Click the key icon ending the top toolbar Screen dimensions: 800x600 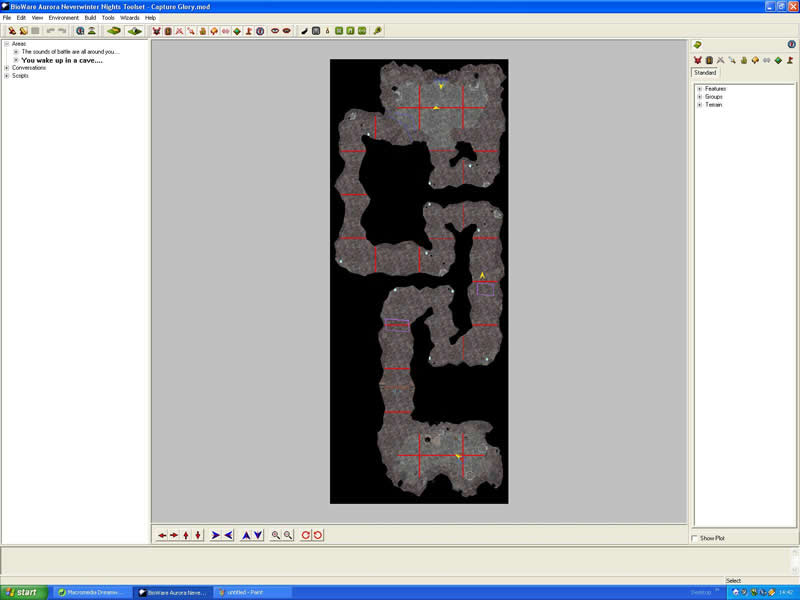point(378,31)
